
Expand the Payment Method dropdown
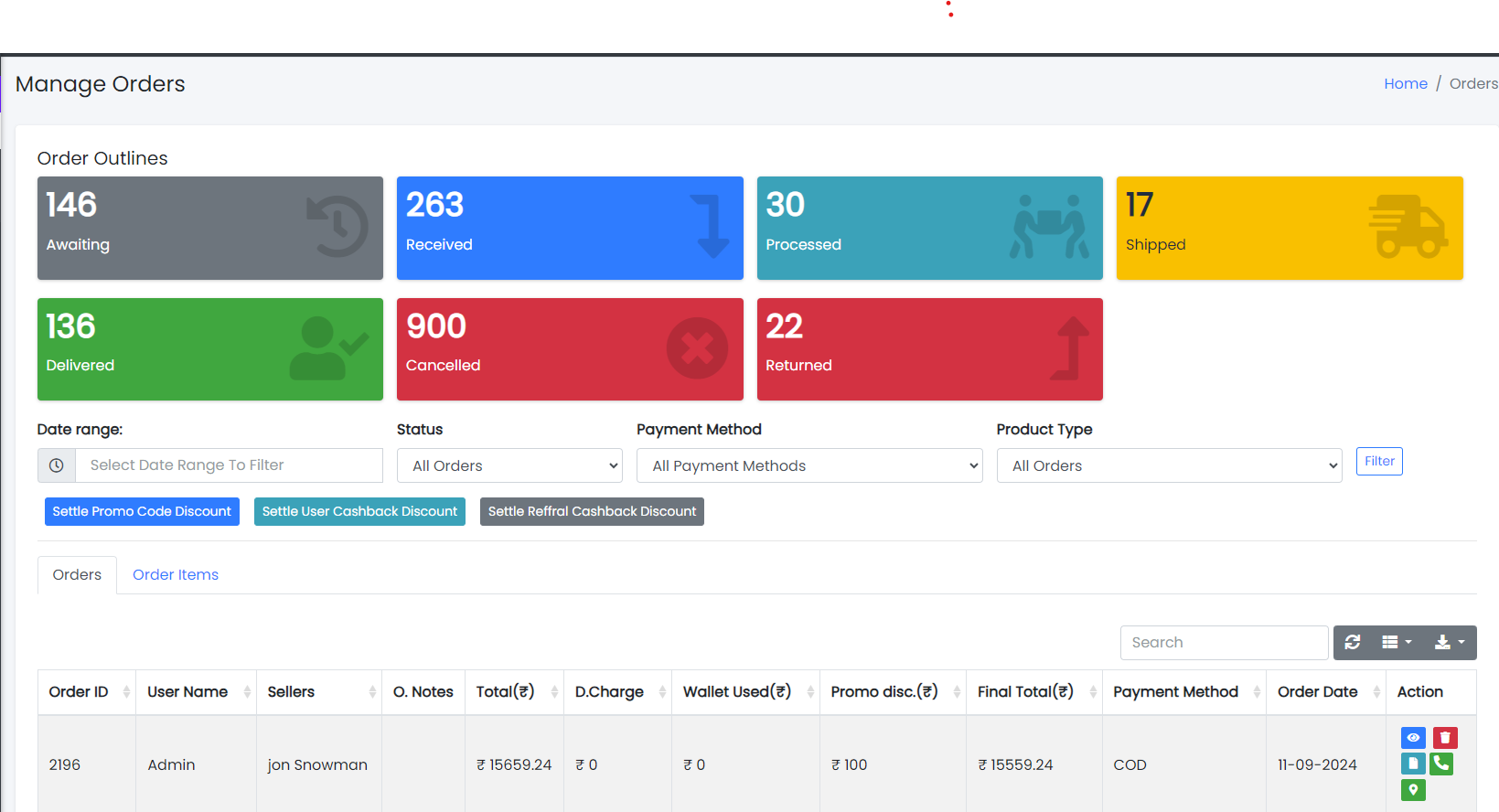click(808, 465)
